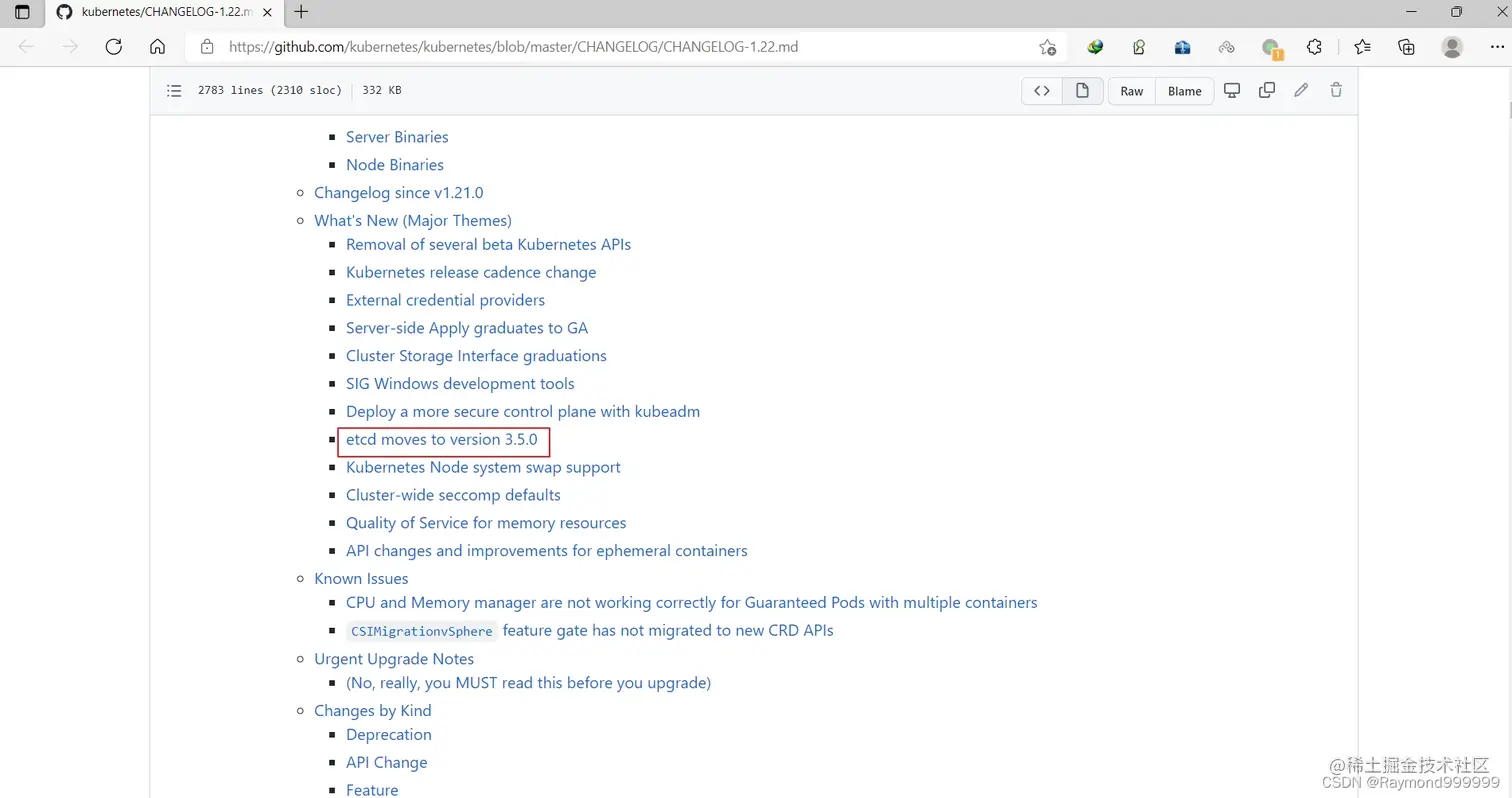View site security lock info
1512x798 pixels.
coord(207,46)
